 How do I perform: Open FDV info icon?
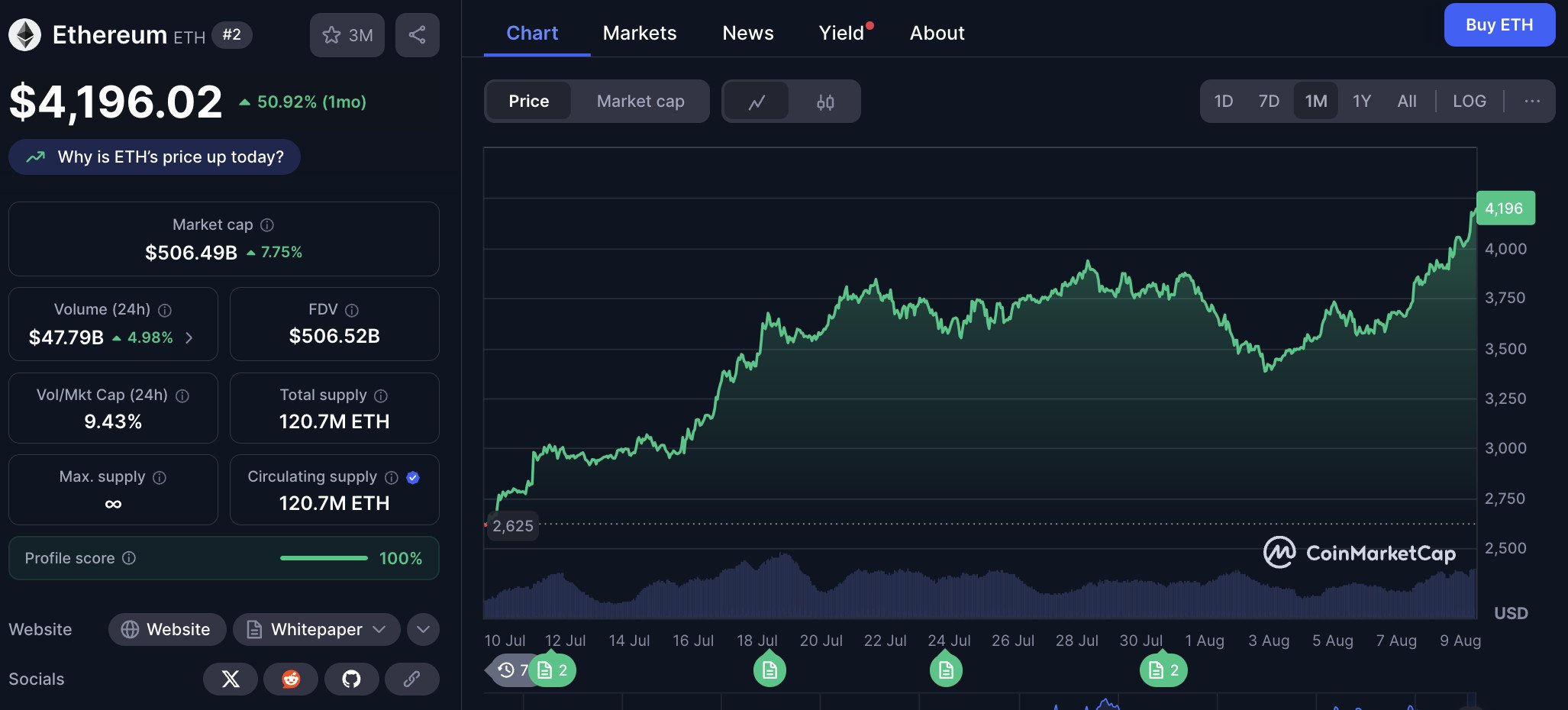pyautogui.click(x=352, y=310)
